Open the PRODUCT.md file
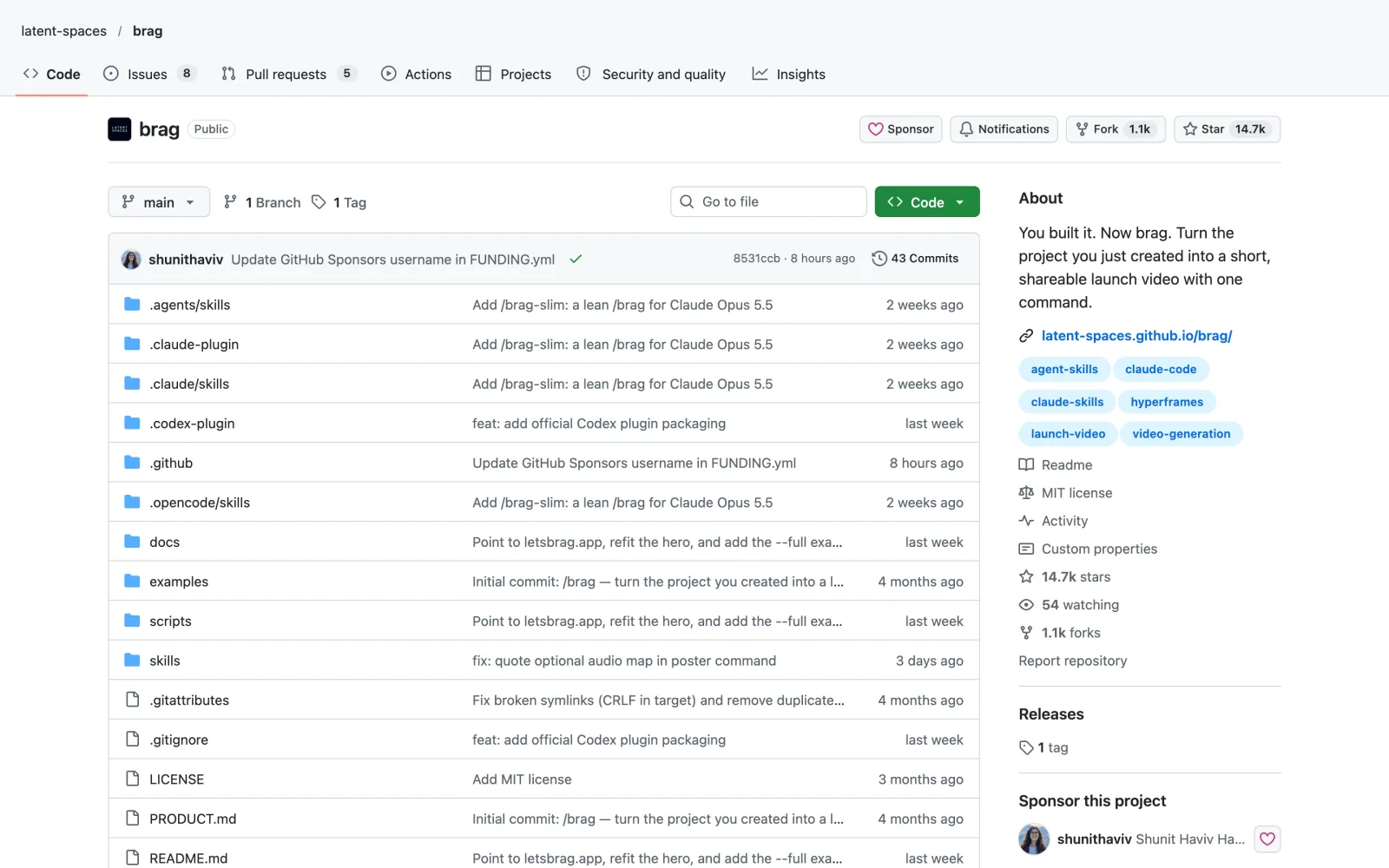The image size is (1389, 868). pos(193,819)
